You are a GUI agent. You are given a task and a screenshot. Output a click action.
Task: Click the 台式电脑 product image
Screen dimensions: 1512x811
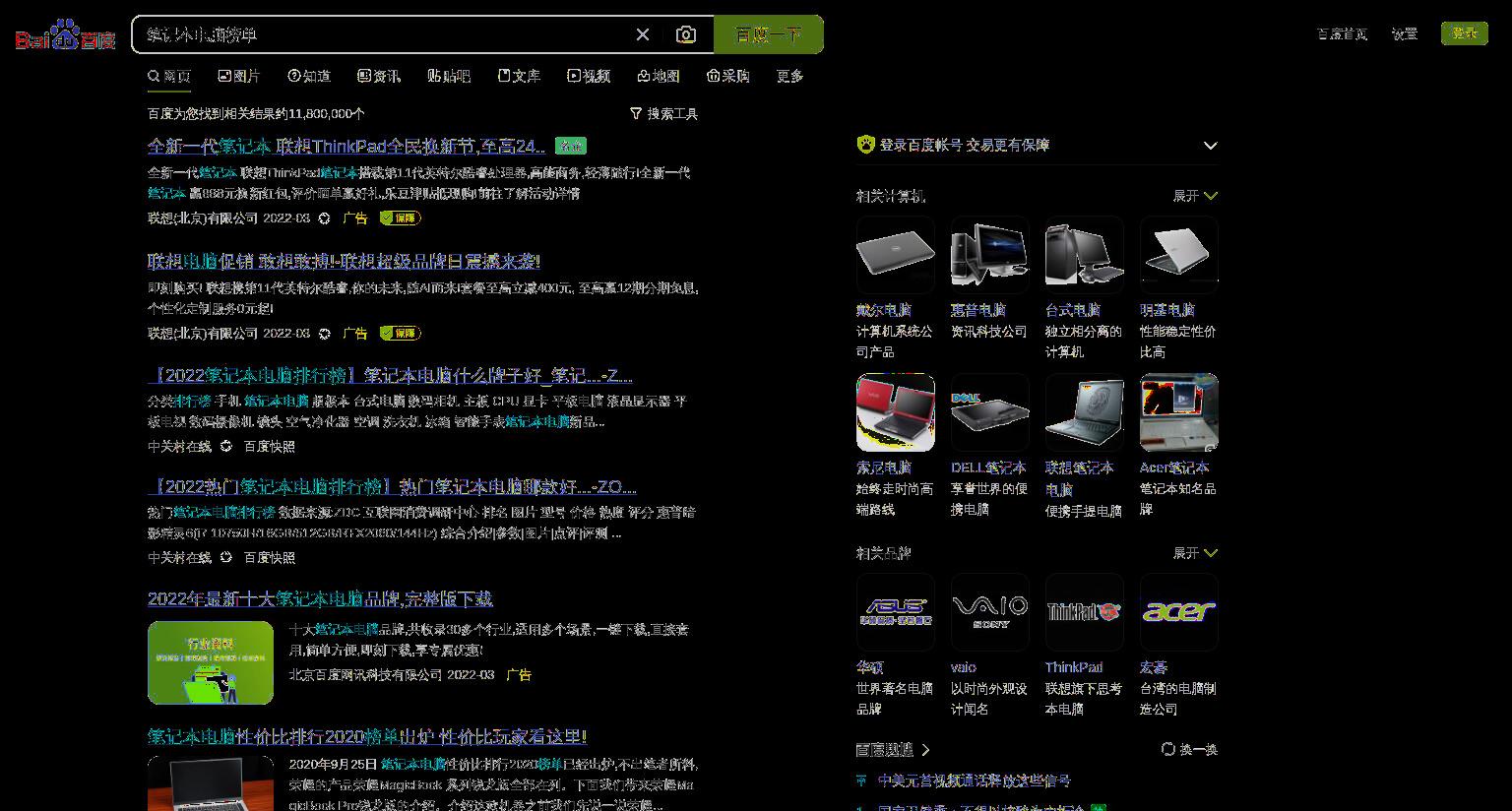[1085, 255]
